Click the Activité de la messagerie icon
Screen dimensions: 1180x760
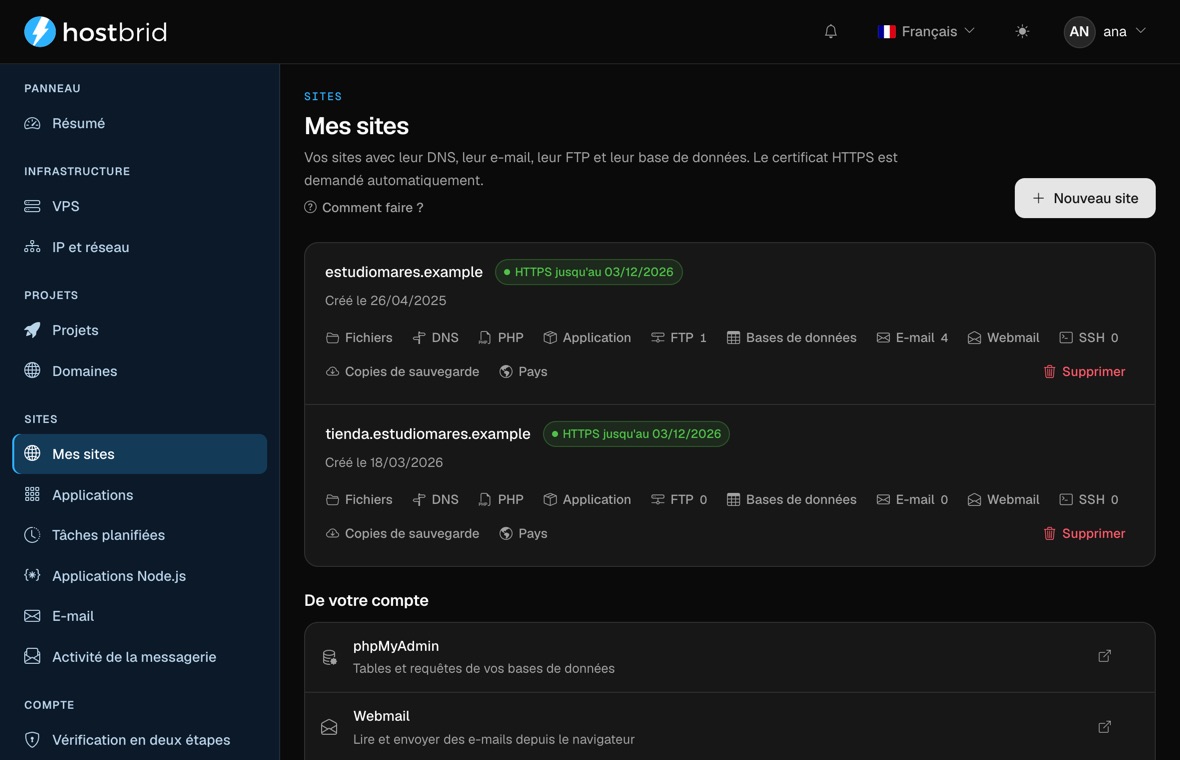tap(32, 657)
